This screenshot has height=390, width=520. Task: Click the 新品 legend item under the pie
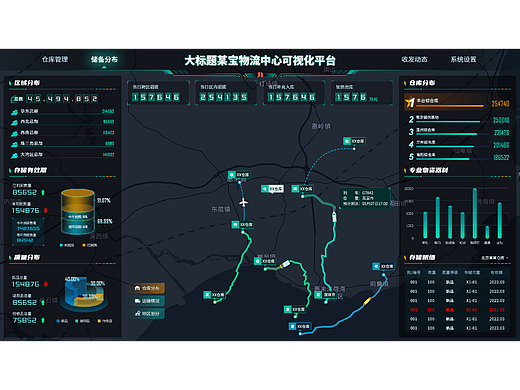[x=62, y=321]
